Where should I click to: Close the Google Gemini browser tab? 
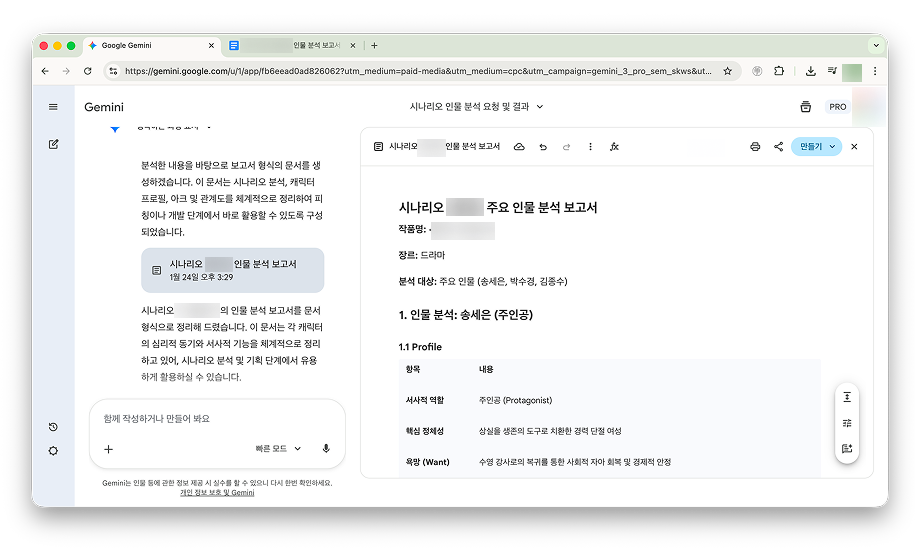211,46
